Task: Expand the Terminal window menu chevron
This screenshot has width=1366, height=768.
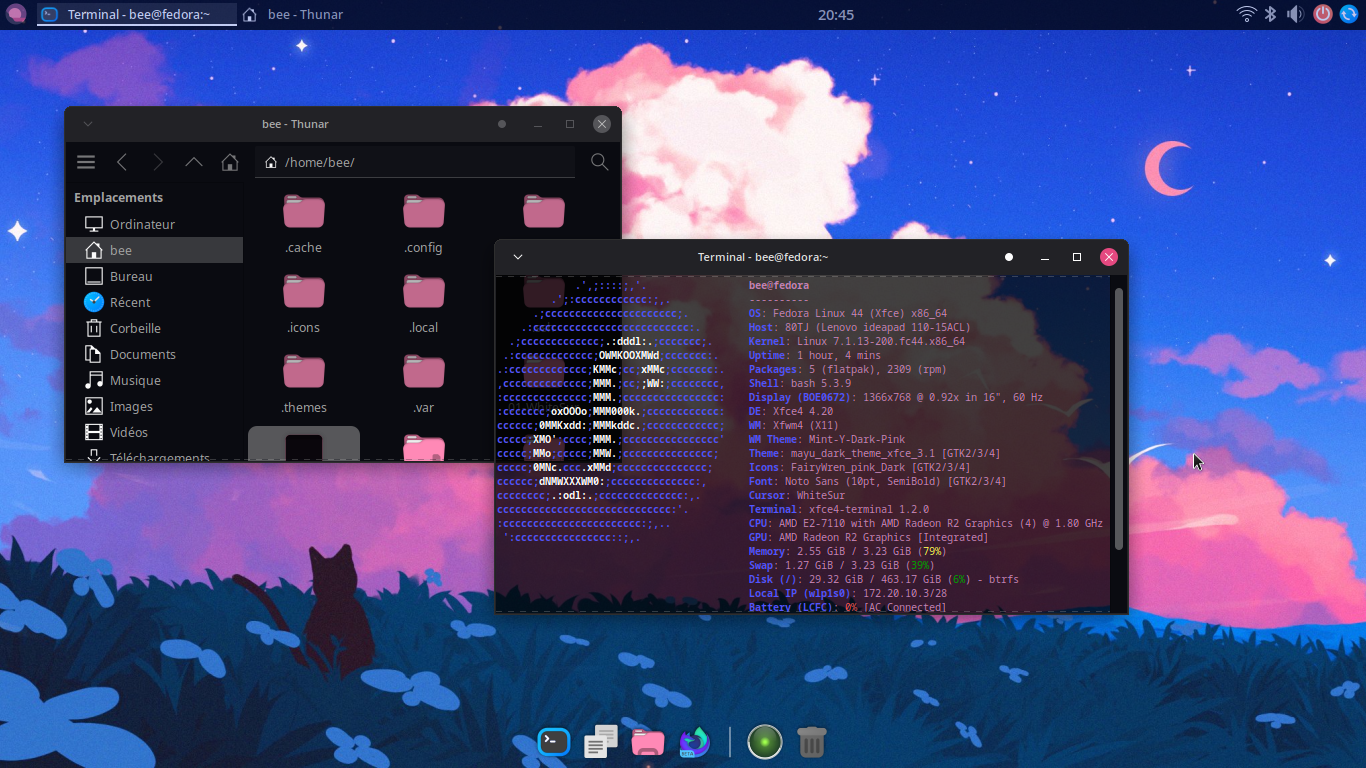Action: point(518,257)
